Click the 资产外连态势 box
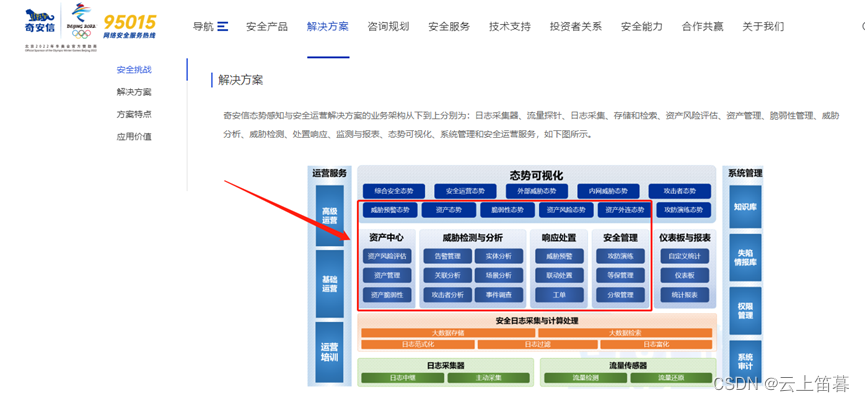 click(x=624, y=210)
